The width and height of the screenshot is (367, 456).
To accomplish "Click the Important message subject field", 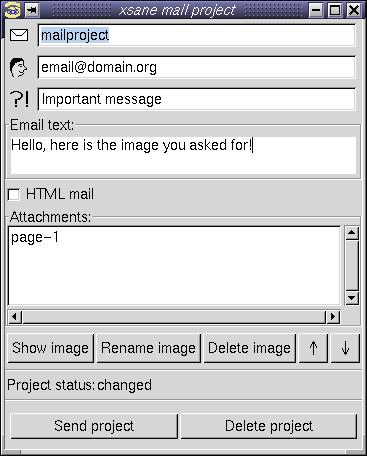I will coord(197,99).
